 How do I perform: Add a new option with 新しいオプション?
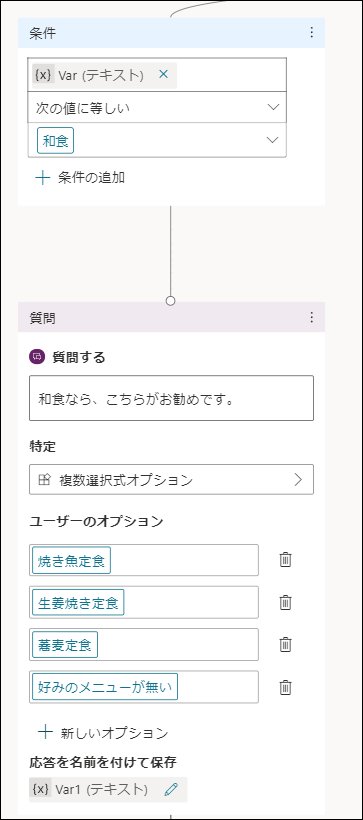click(x=104, y=733)
